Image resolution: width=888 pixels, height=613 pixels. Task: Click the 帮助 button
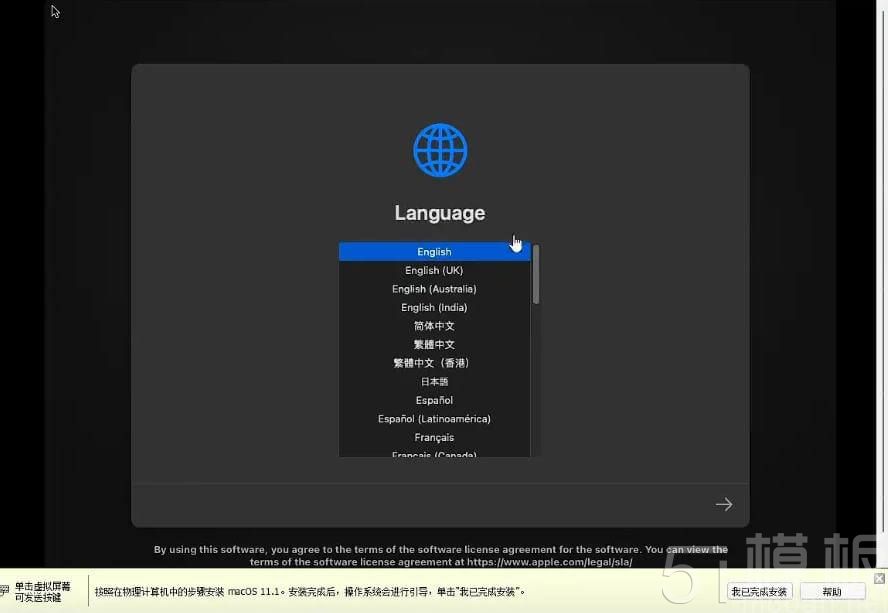pyautogui.click(x=833, y=590)
